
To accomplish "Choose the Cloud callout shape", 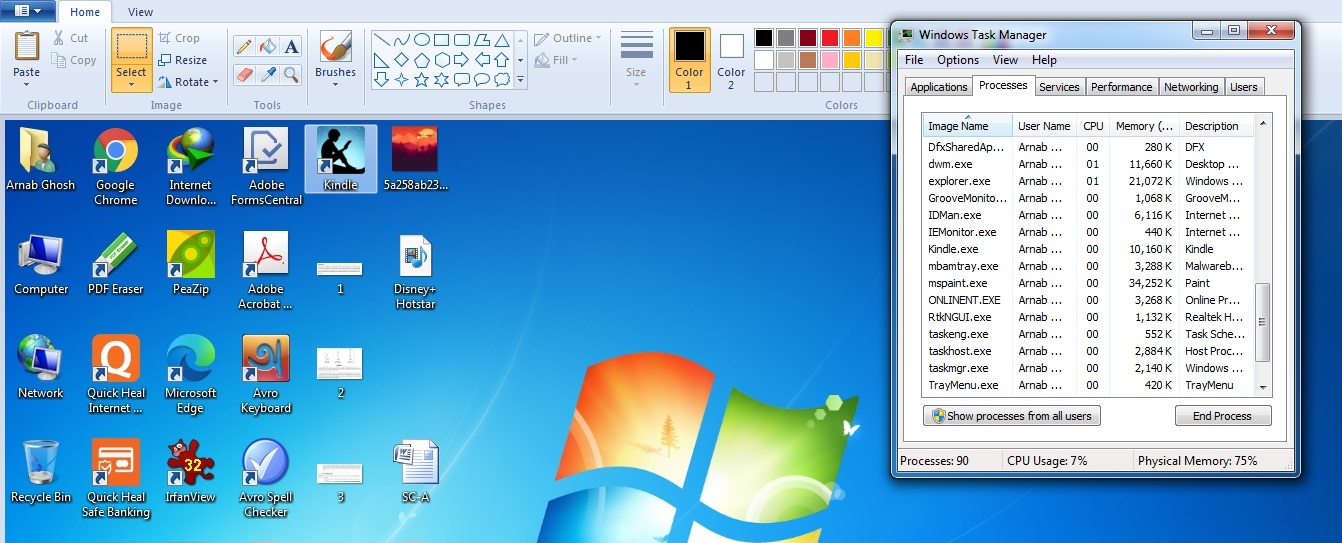I will [502, 79].
